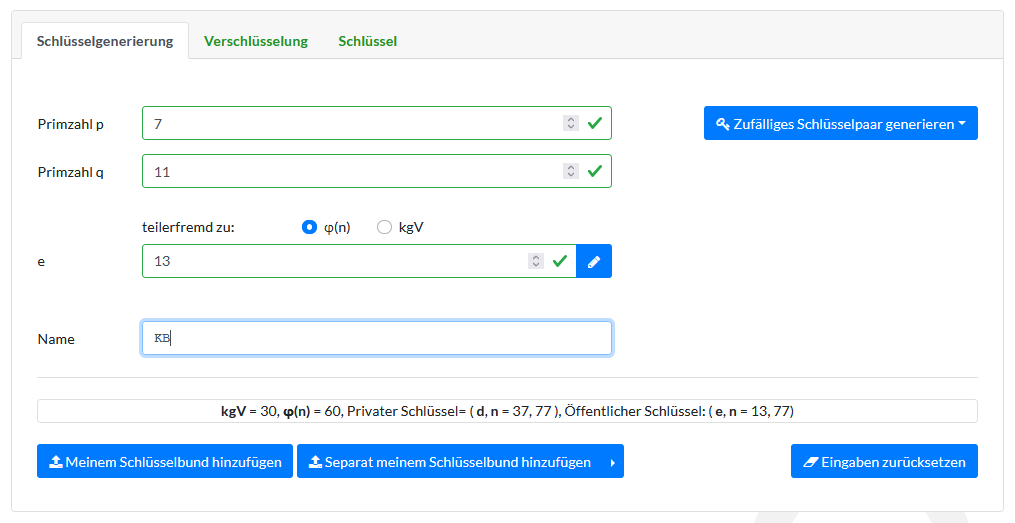1015x523 pixels.
Task: Expand the arrow beside Separat meinem Schlüsselbund
Action: click(x=613, y=462)
